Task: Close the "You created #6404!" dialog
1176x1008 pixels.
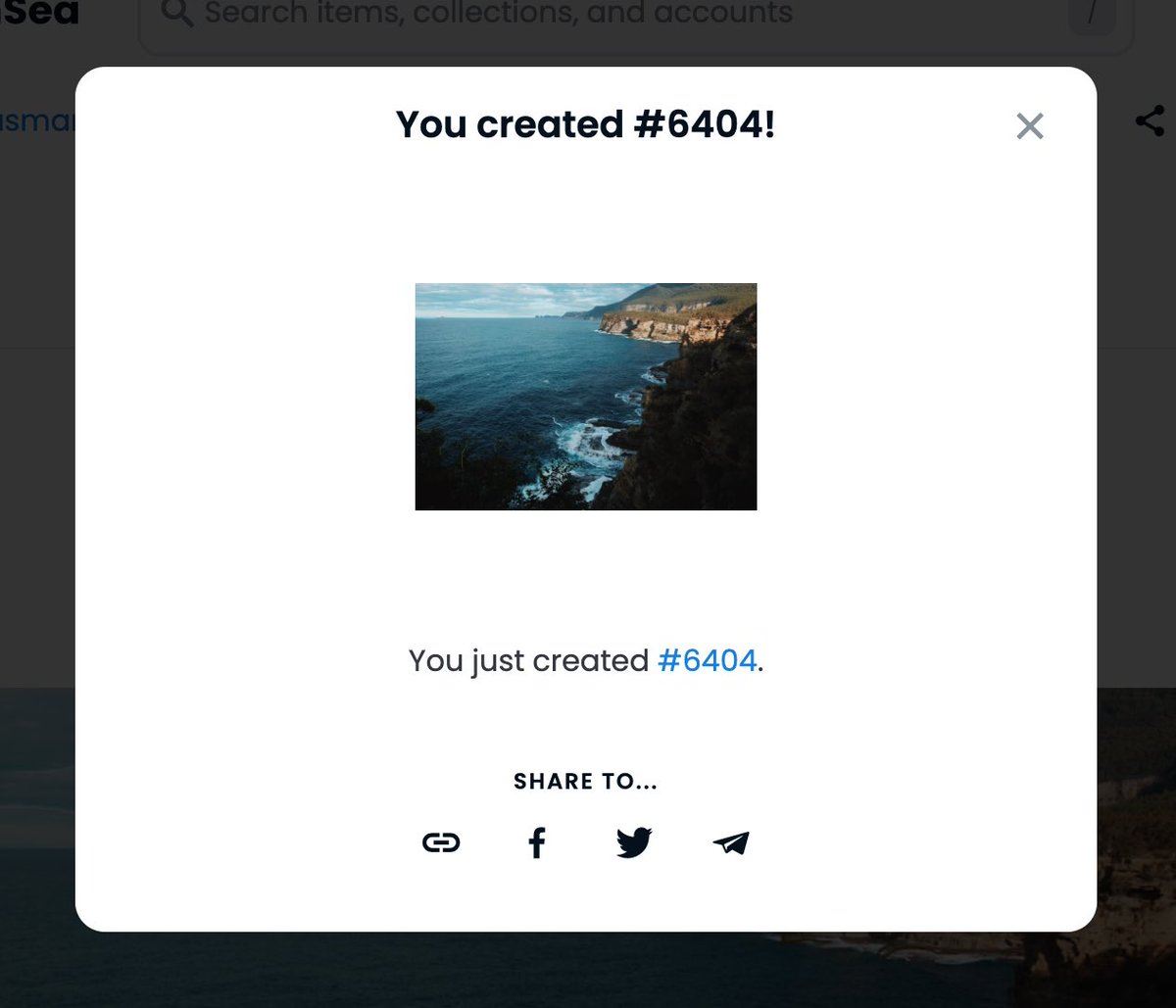Action: click(1030, 126)
